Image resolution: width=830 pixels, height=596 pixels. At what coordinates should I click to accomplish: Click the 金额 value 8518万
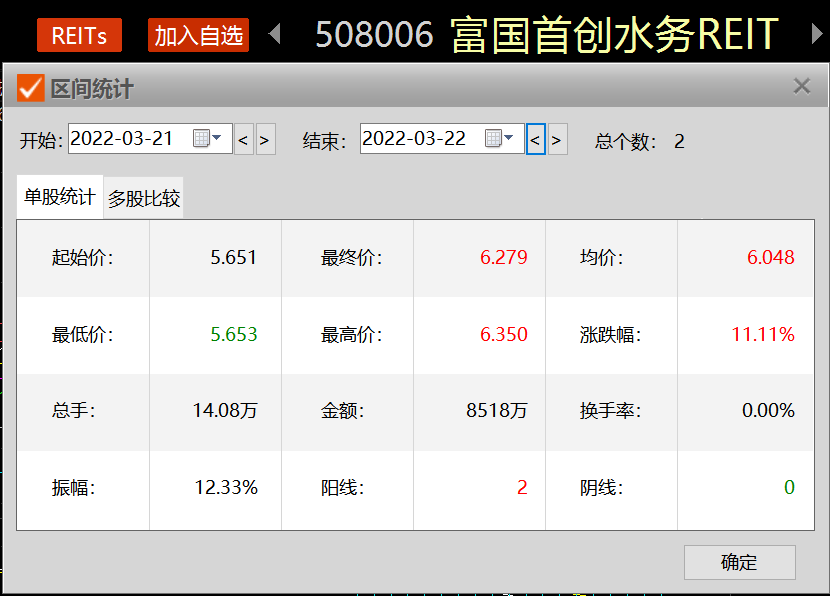(497, 410)
